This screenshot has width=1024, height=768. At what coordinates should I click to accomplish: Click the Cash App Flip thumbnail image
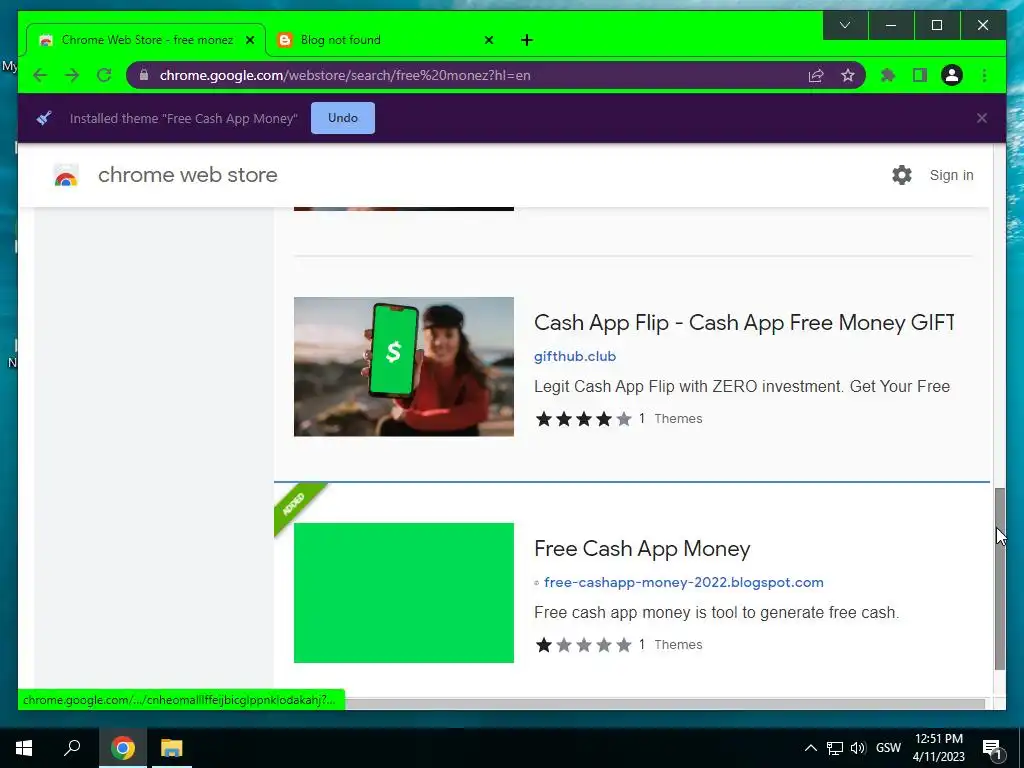coord(404,366)
